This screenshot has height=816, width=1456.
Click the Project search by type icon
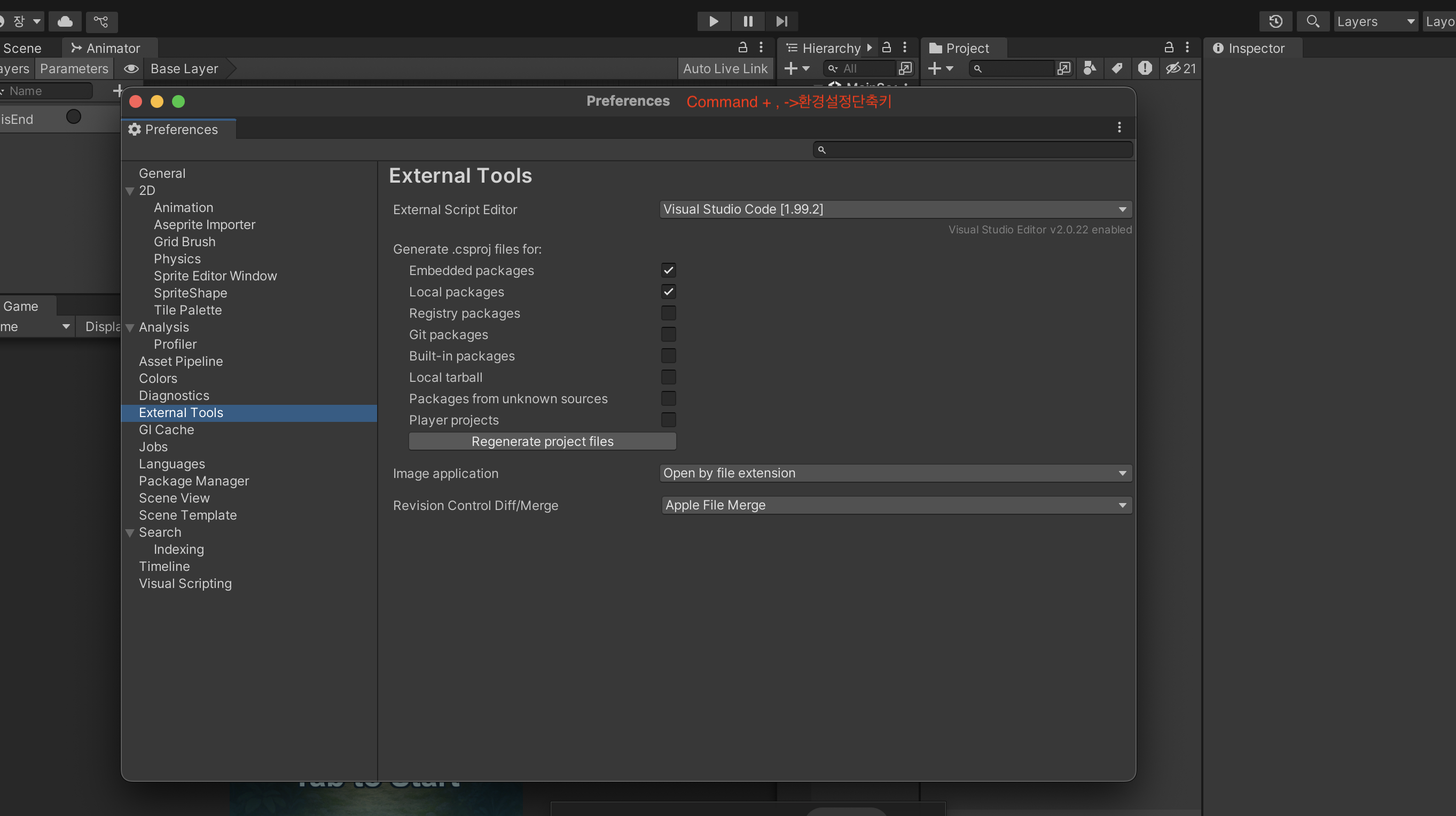click(1089, 68)
